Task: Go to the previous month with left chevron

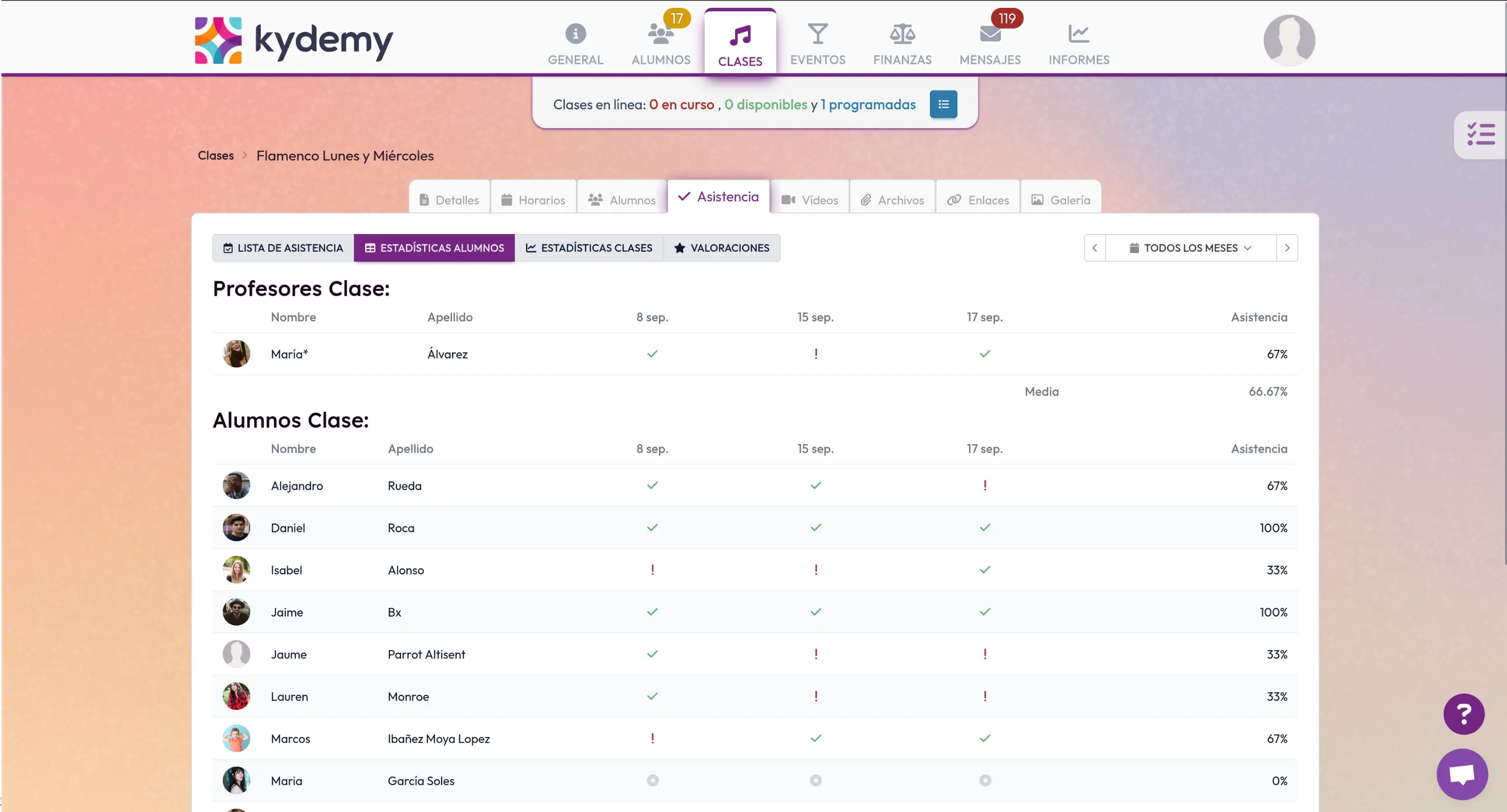Action: tap(1094, 248)
